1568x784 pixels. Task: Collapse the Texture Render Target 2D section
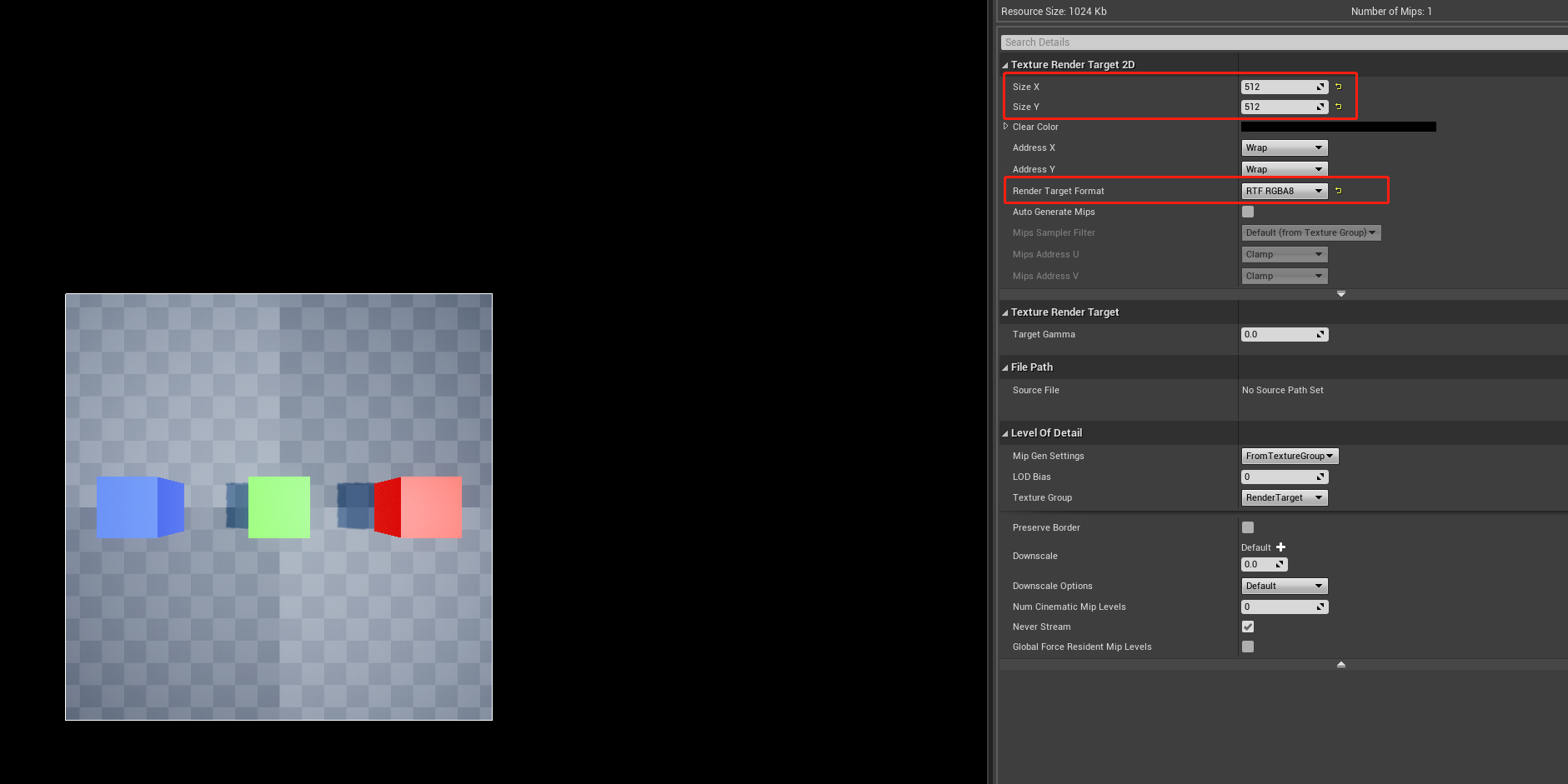click(1004, 64)
